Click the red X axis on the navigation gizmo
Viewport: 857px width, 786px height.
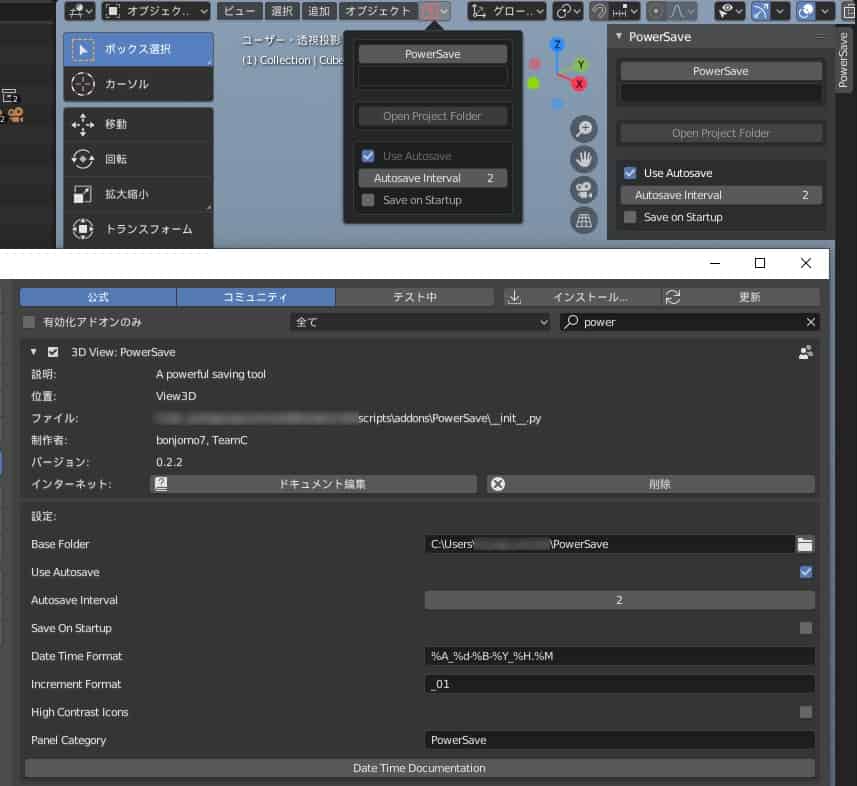coord(579,84)
